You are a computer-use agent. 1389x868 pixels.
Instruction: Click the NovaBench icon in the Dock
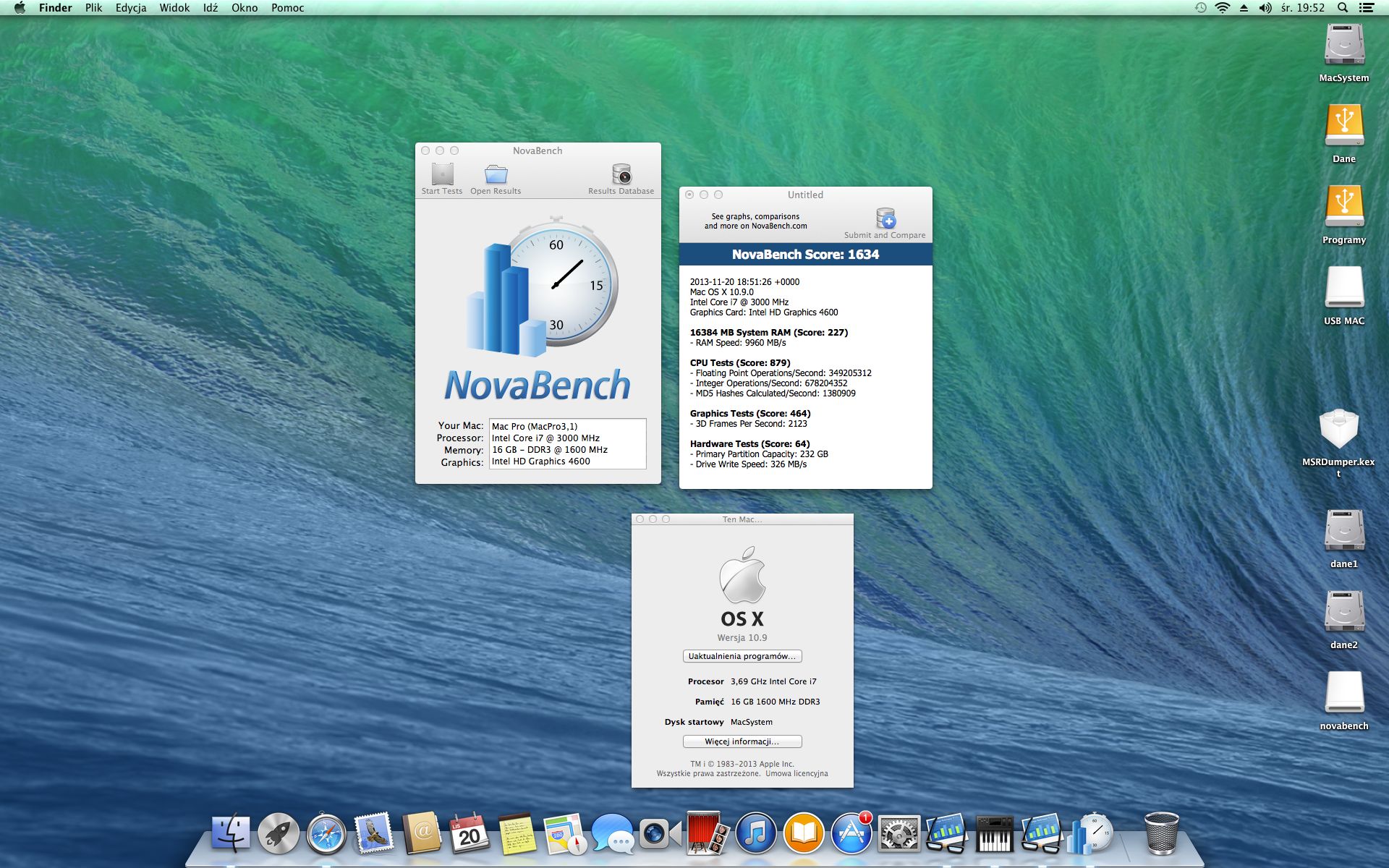tap(1090, 834)
